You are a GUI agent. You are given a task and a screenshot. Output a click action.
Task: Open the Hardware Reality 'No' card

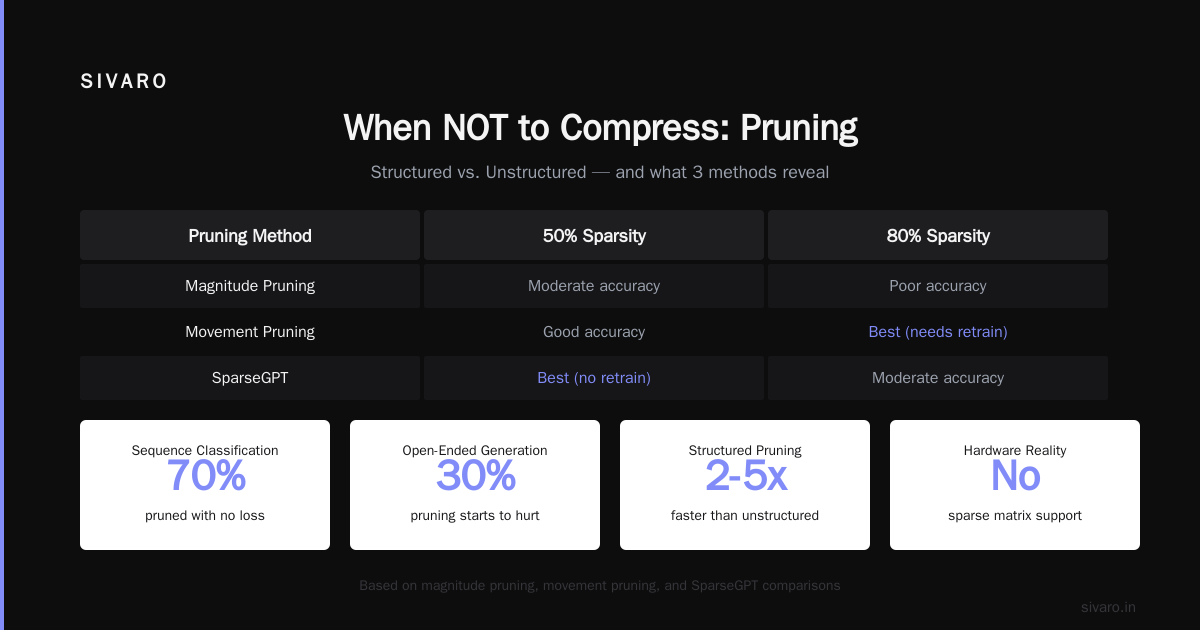(1015, 485)
